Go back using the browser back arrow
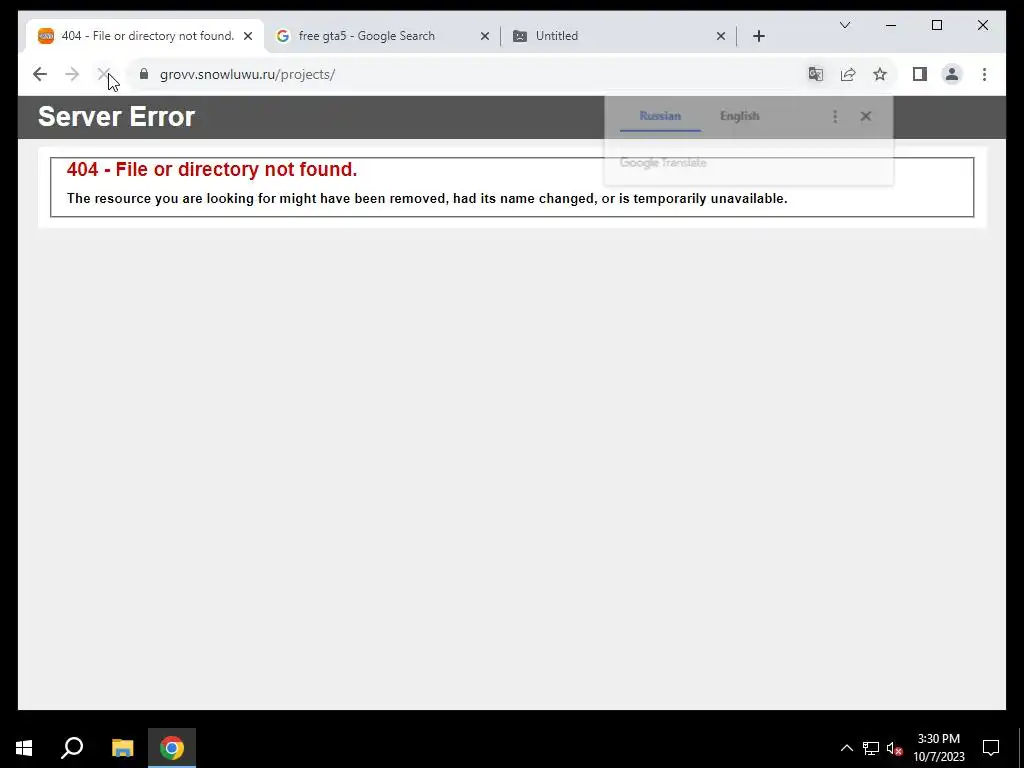Screen dimensions: 1024x768 (x=40, y=74)
